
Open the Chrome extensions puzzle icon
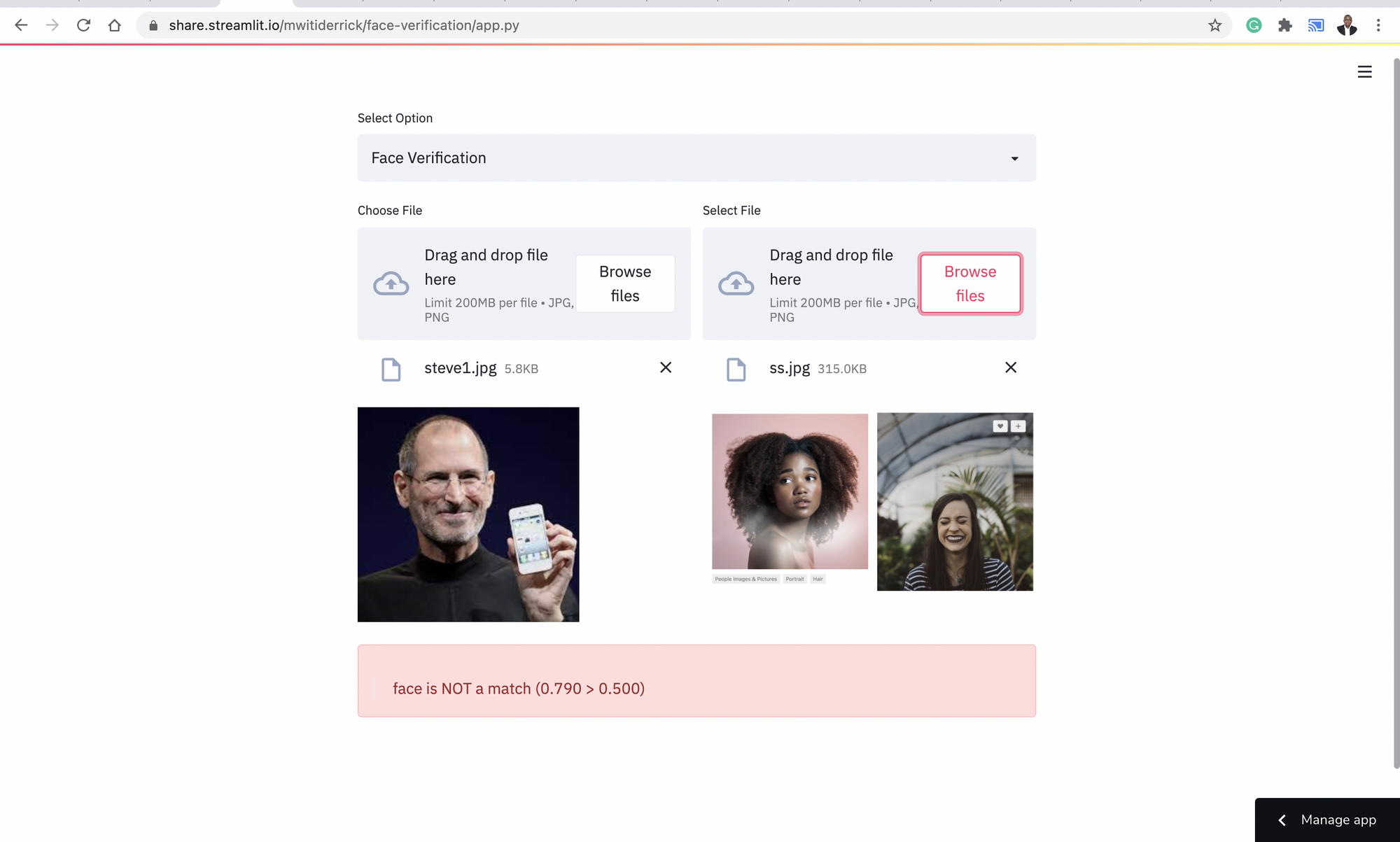(x=1284, y=25)
